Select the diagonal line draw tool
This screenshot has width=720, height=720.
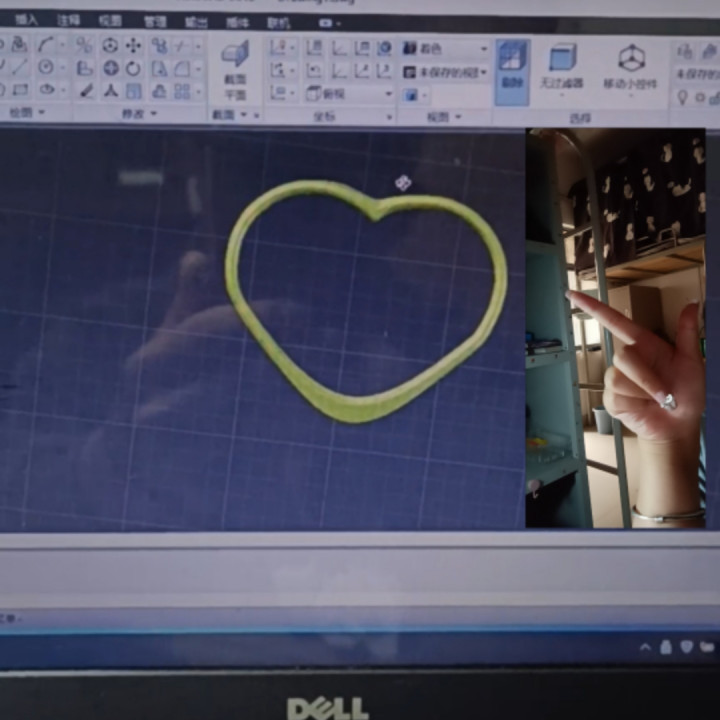click(x=20, y=67)
